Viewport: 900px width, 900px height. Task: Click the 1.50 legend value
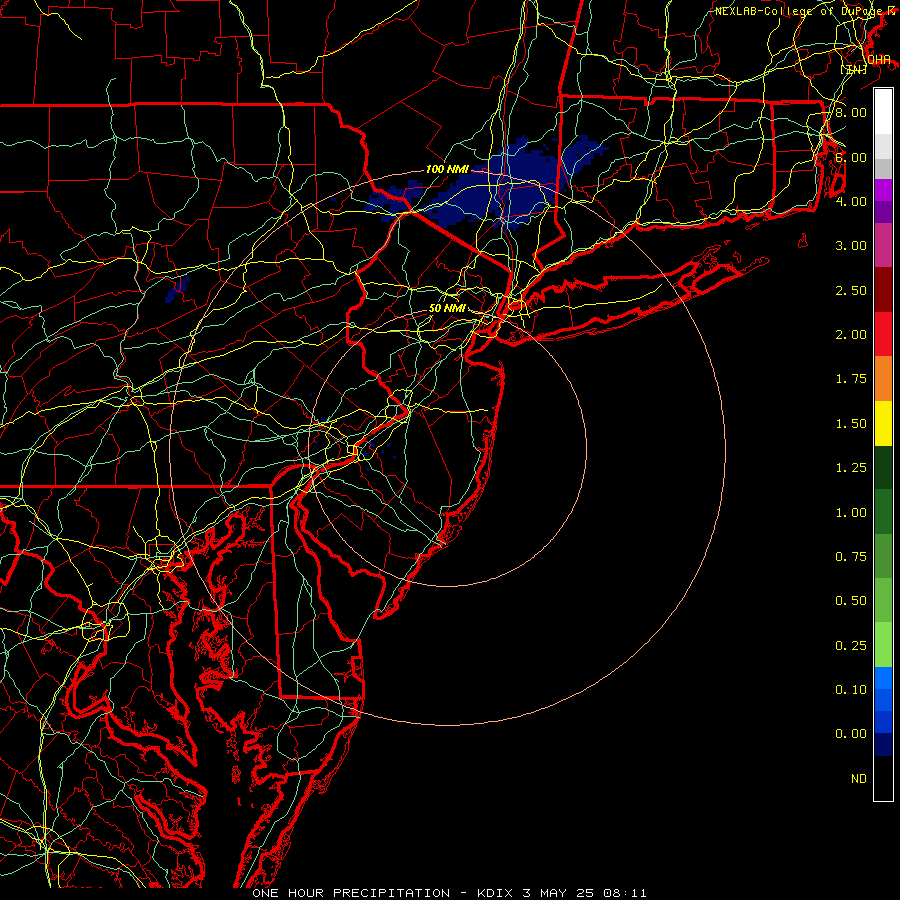point(851,424)
